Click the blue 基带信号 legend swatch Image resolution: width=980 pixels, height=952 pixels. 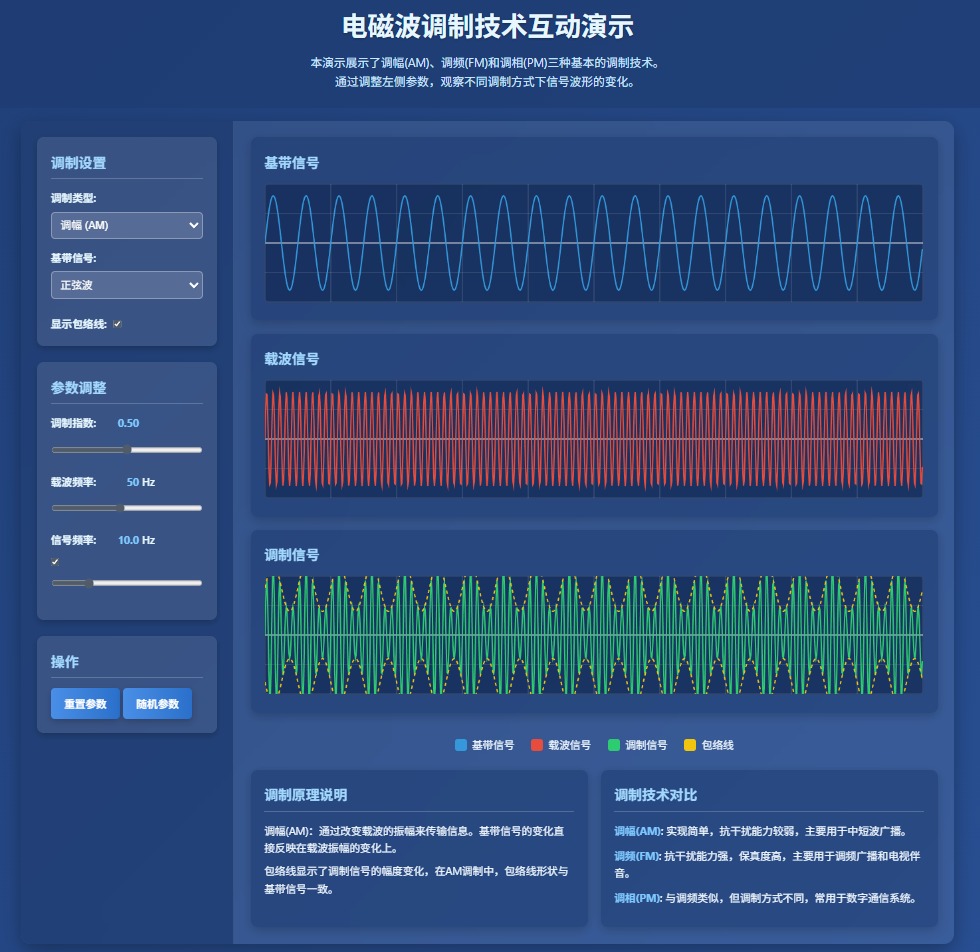[459, 744]
